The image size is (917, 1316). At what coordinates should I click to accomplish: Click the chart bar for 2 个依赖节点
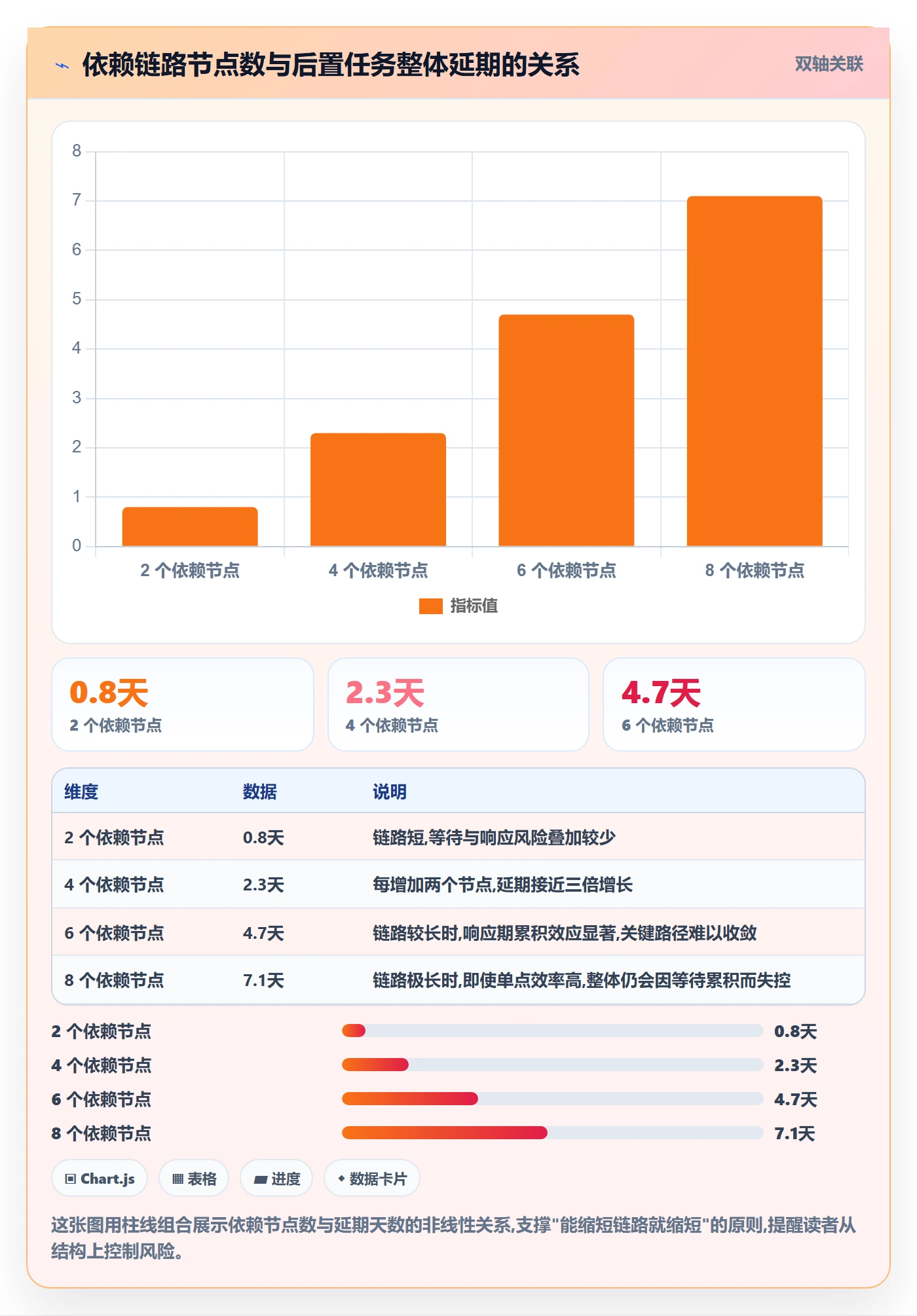click(190, 526)
